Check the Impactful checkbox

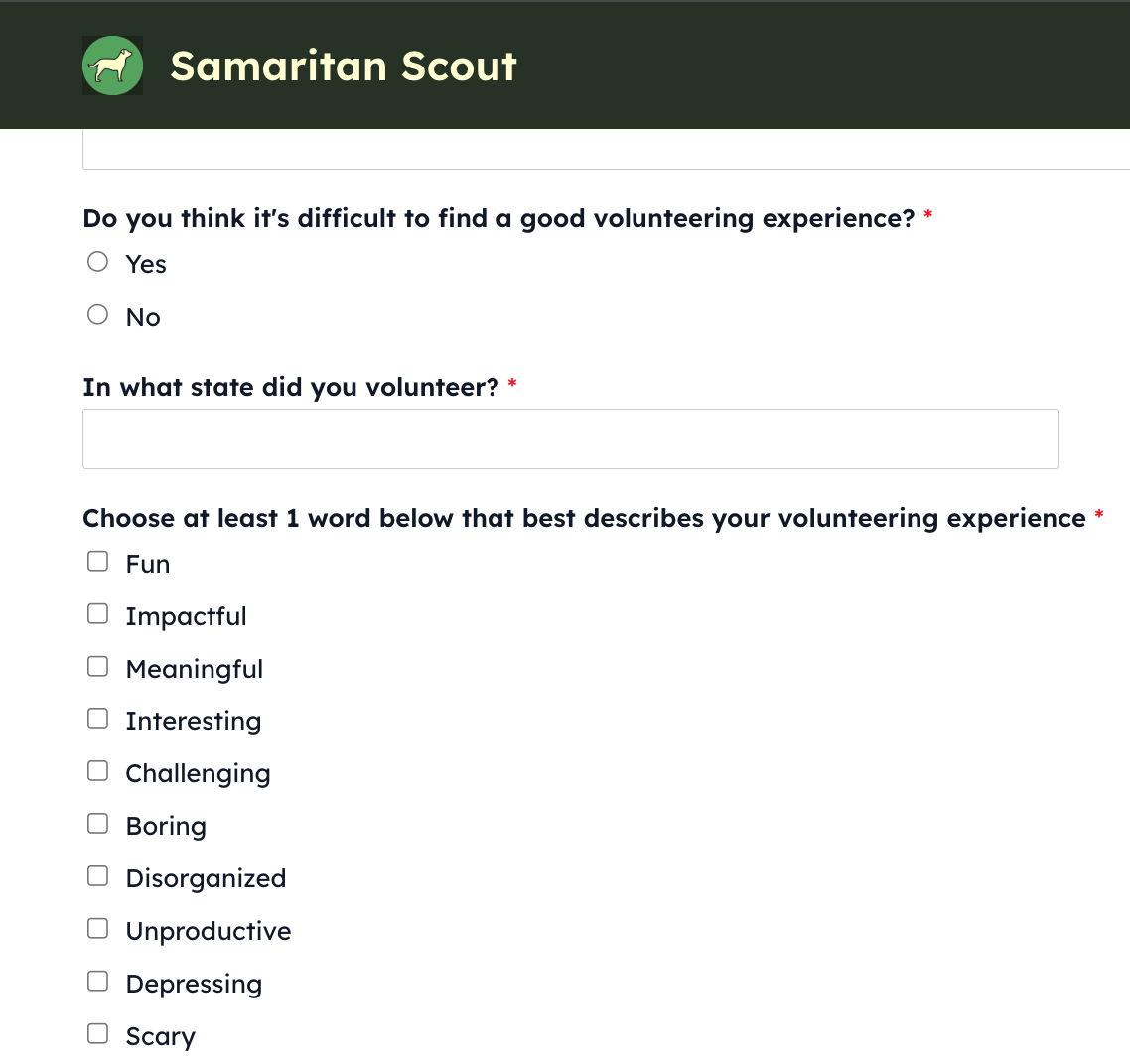tap(98, 613)
